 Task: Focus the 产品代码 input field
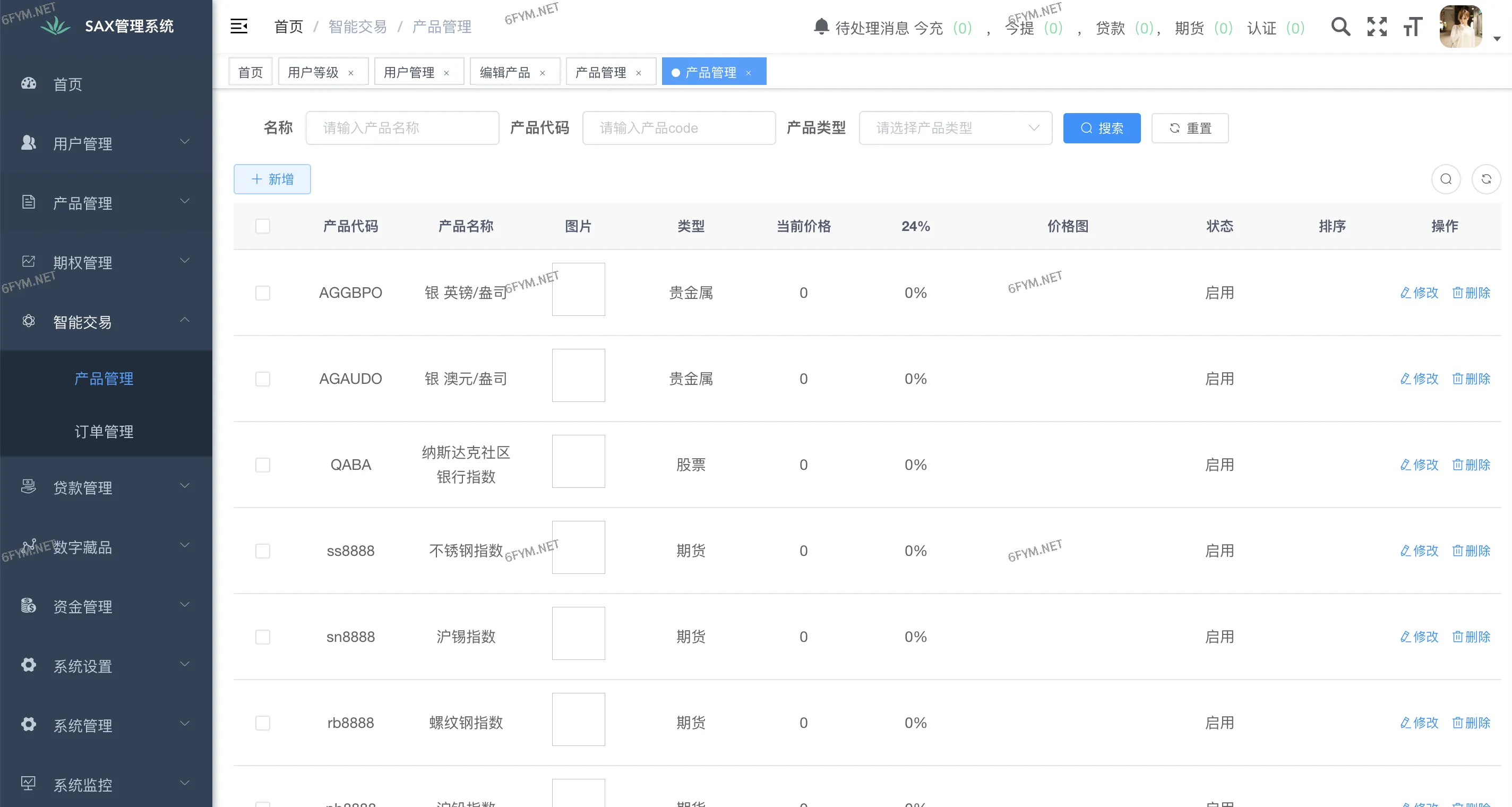click(678, 128)
